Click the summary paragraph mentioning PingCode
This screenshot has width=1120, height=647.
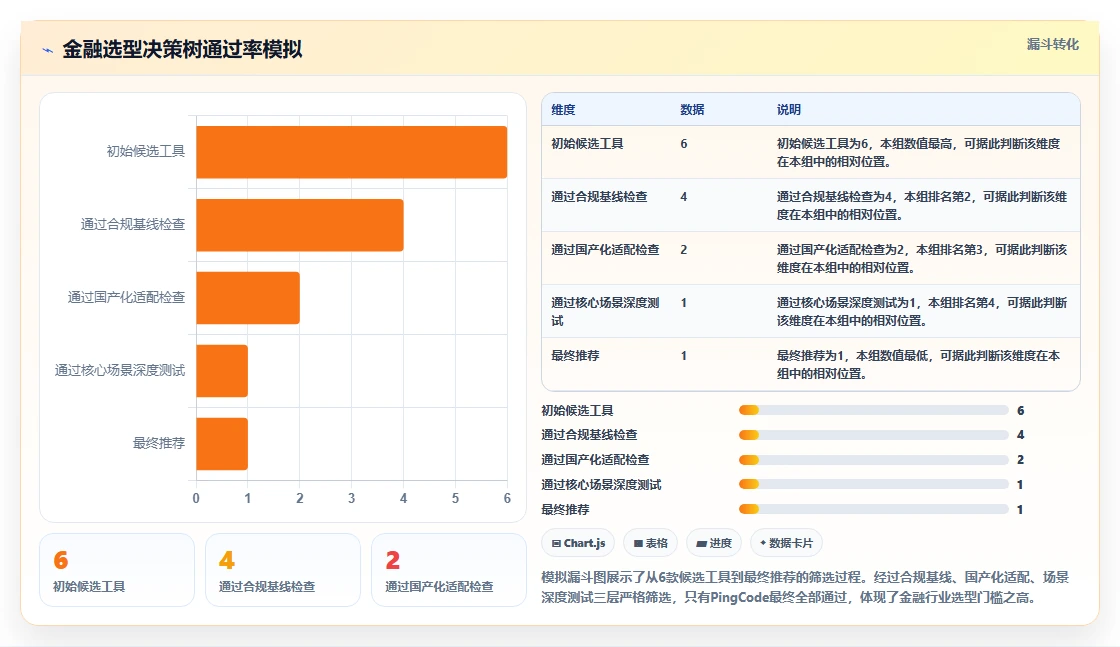coord(805,587)
